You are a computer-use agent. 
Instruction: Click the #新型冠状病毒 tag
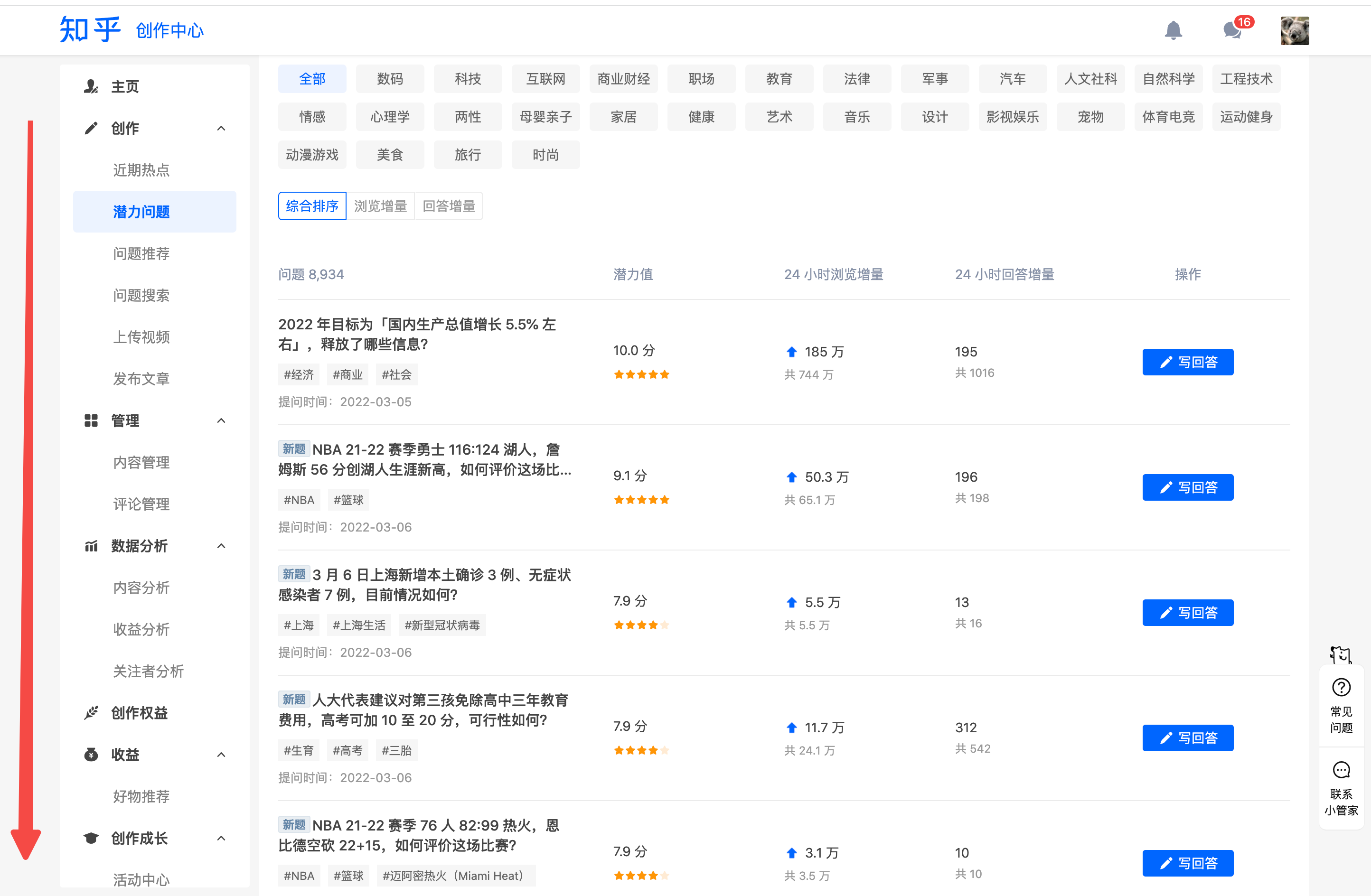click(442, 625)
